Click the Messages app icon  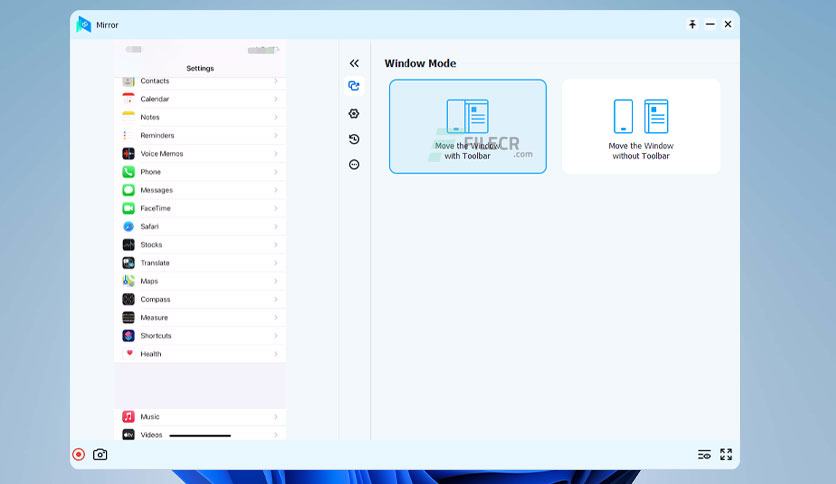pos(128,190)
